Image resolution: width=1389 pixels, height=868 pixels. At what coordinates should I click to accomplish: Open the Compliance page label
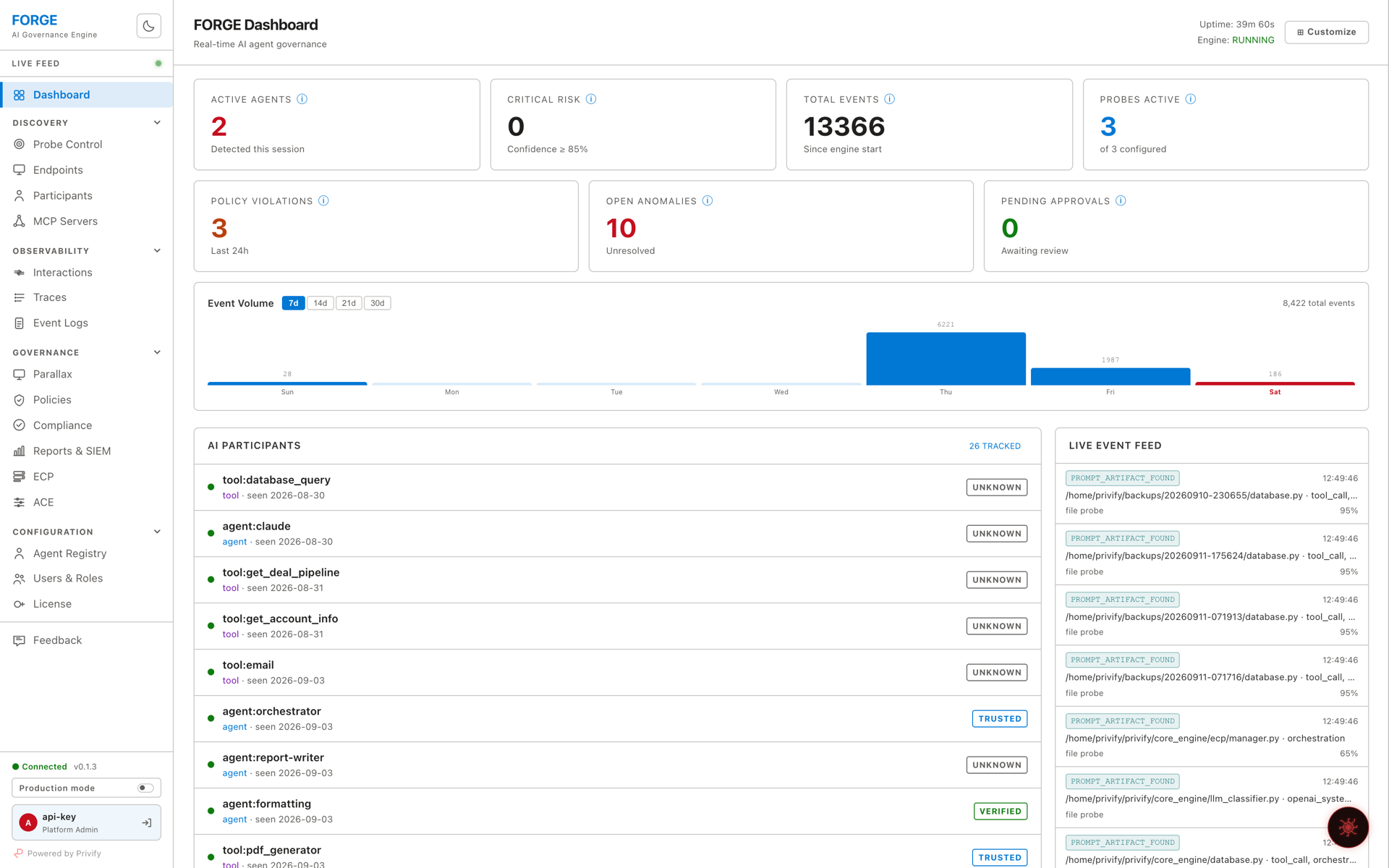pyautogui.click(x=62, y=425)
